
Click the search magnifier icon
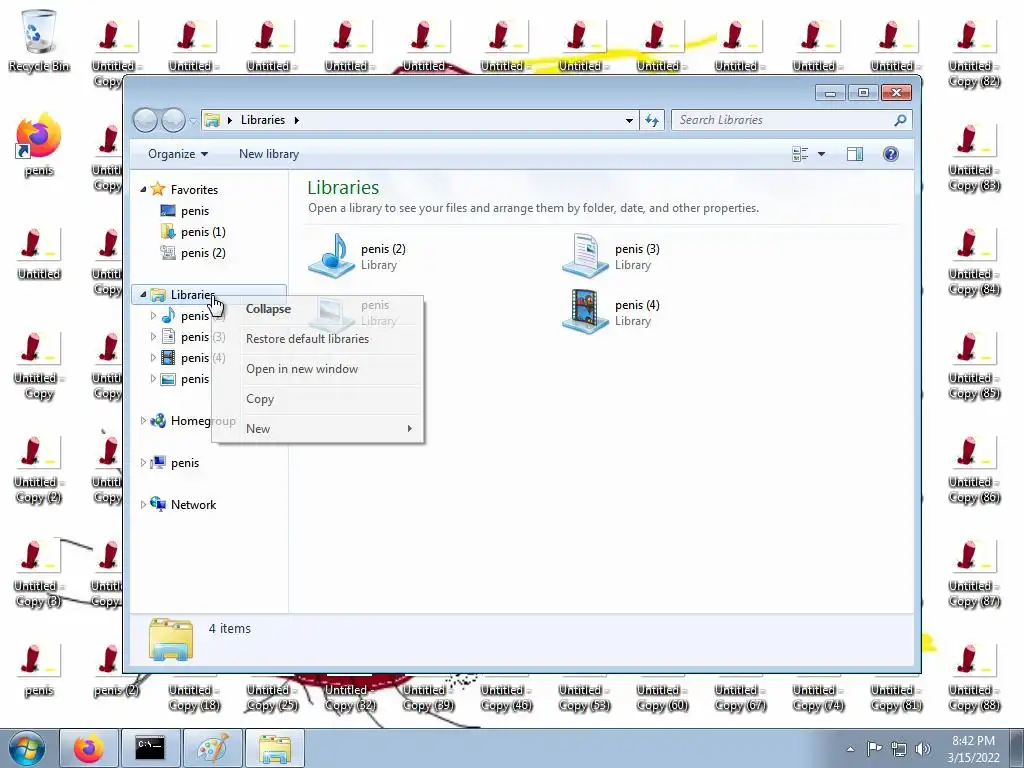click(900, 120)
